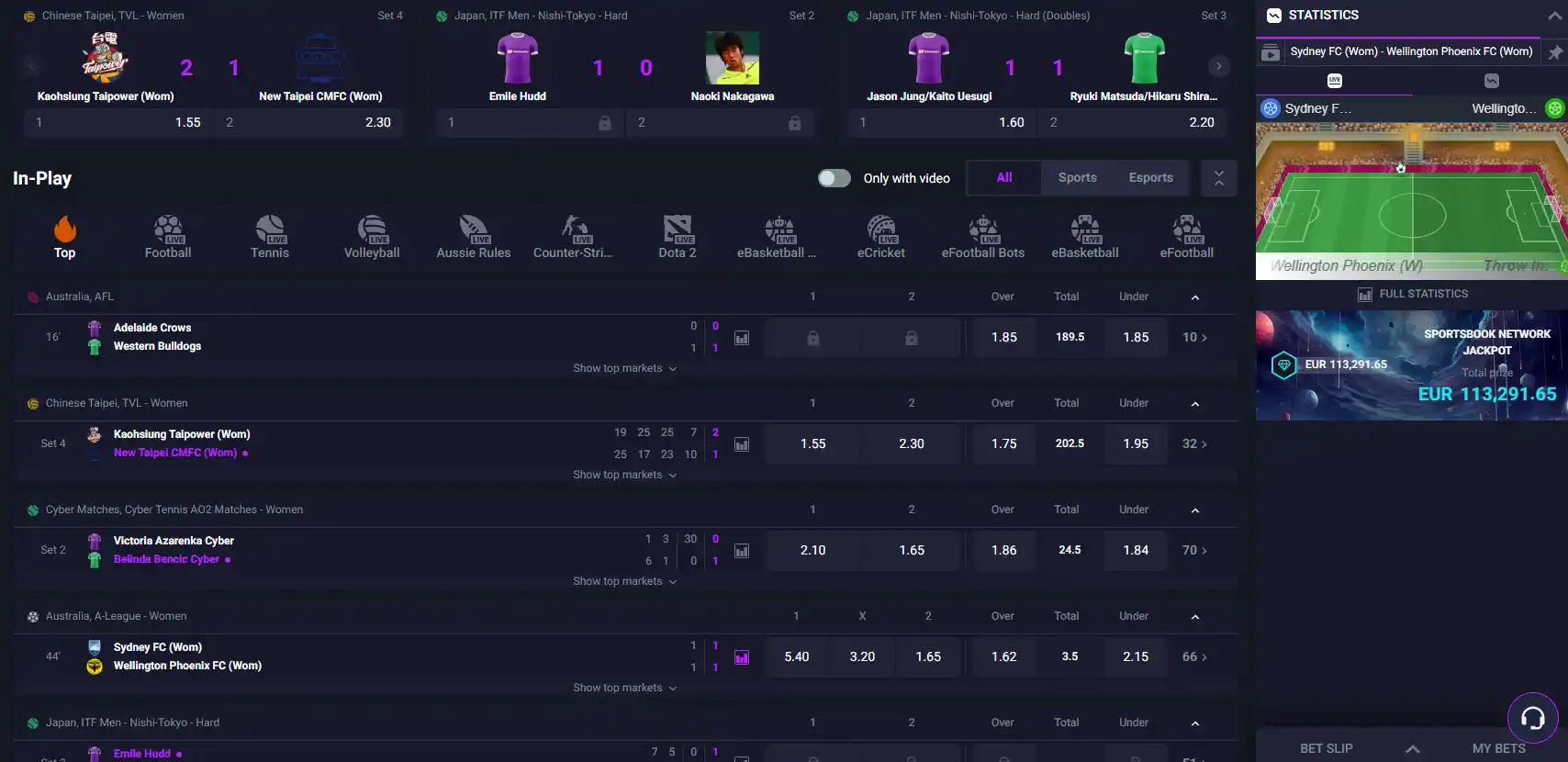Open live chat support
This screenshot has height=762, width=1568.
1533,718
